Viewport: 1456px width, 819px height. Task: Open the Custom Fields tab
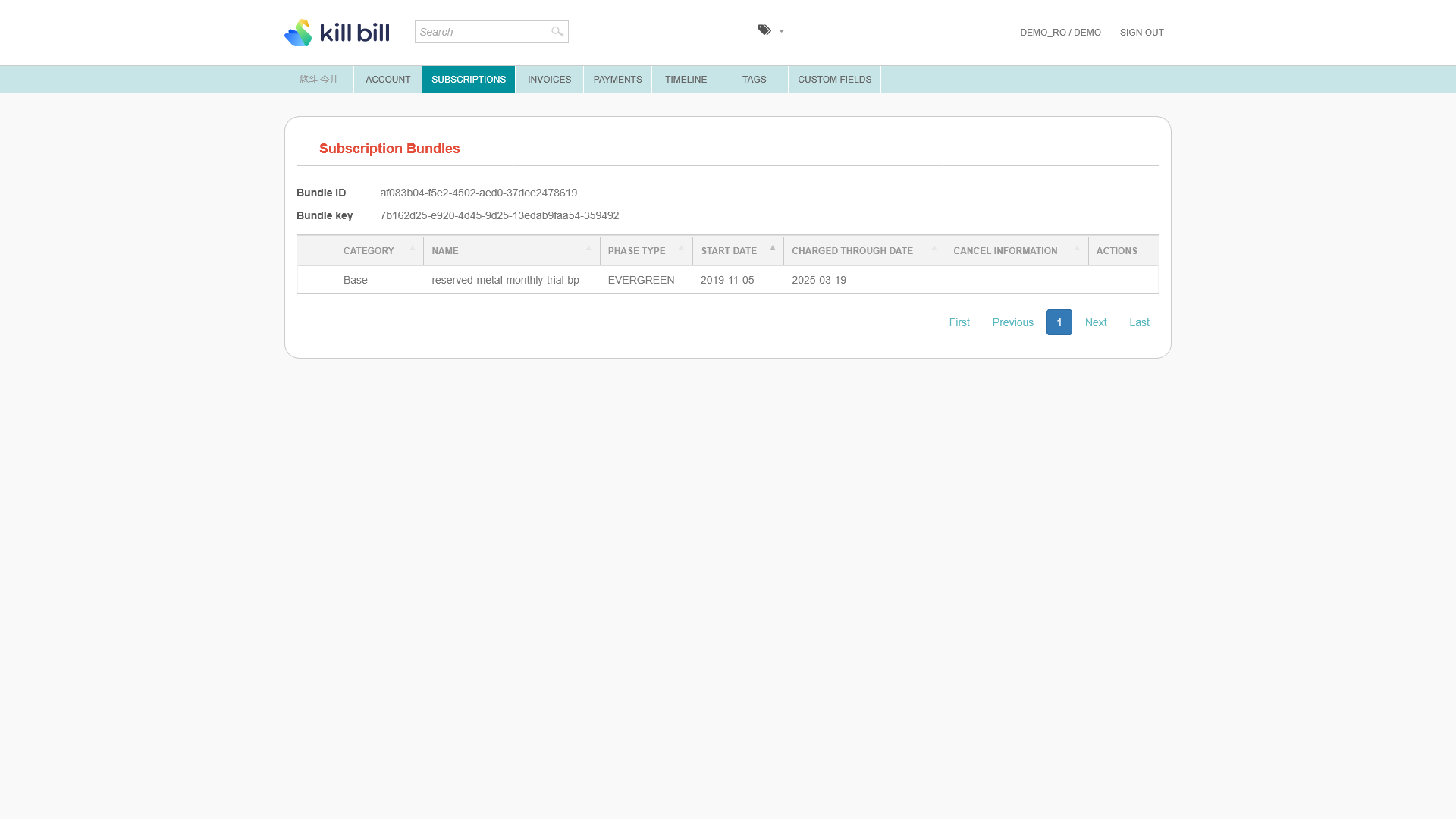[x=834, y=80]
